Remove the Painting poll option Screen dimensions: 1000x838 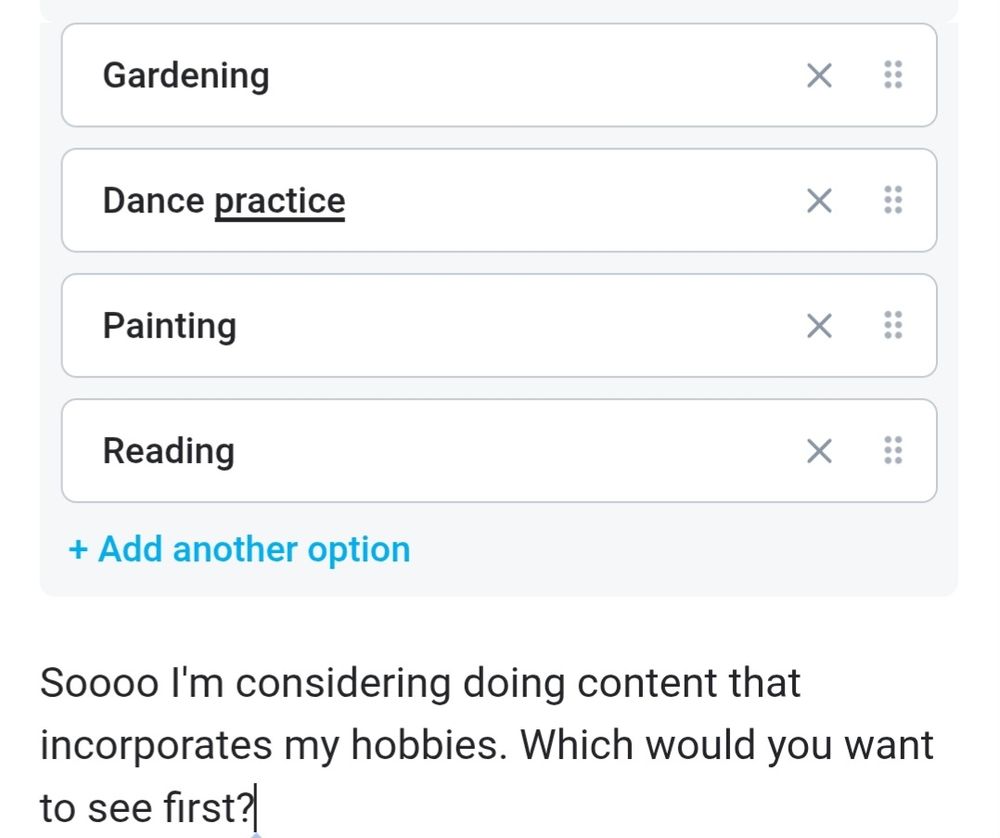point(819,325)
